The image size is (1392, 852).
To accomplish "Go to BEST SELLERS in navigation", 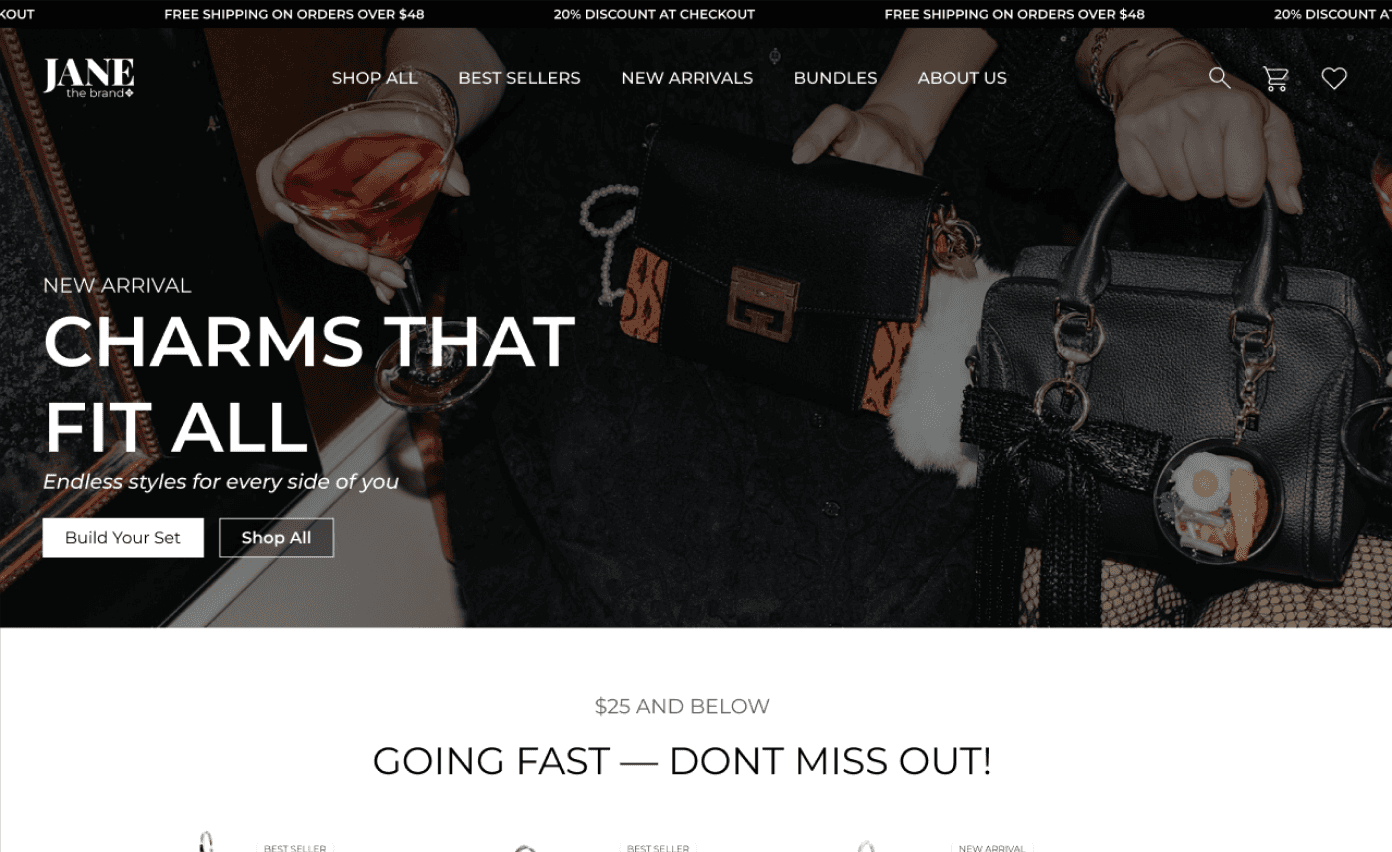I will (519, 78).
